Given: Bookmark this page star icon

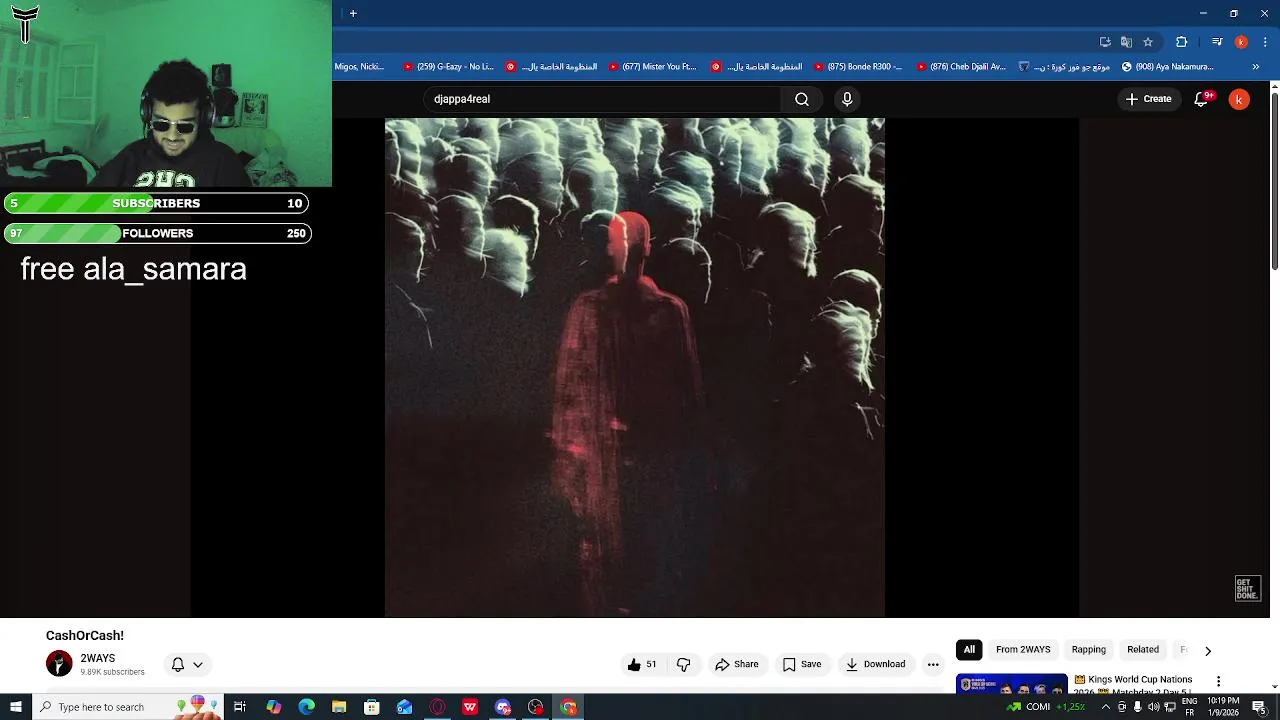Looking at the screenshot, I should (x=1148, y=42).
